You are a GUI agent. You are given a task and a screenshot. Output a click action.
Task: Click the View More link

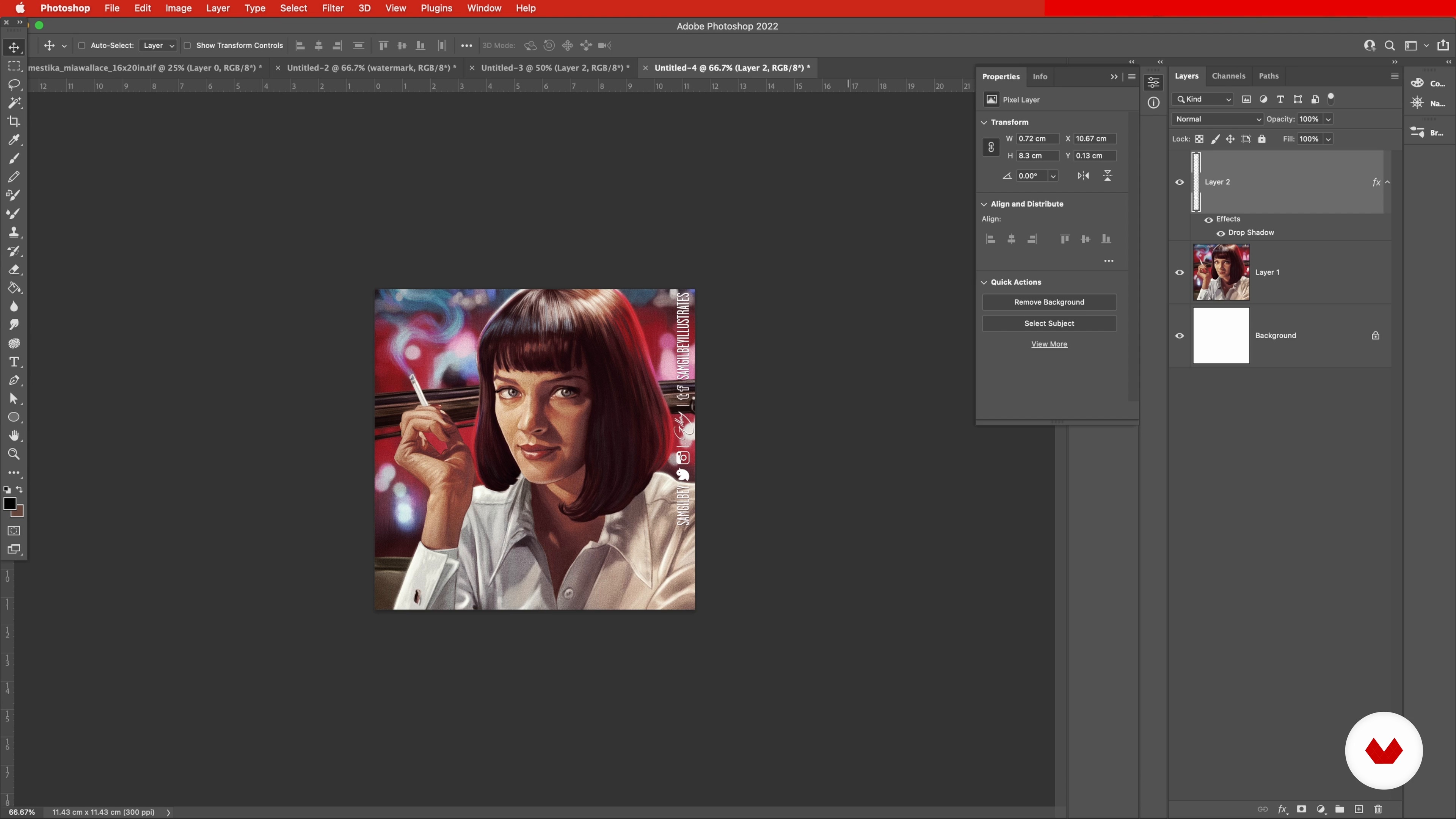[1049, 344]
